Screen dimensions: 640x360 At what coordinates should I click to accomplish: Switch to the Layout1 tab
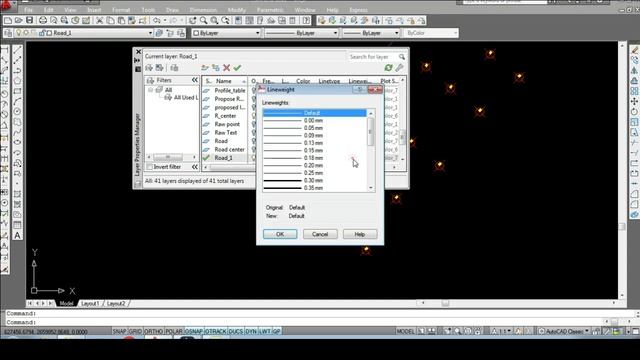(x=90, y=304)
